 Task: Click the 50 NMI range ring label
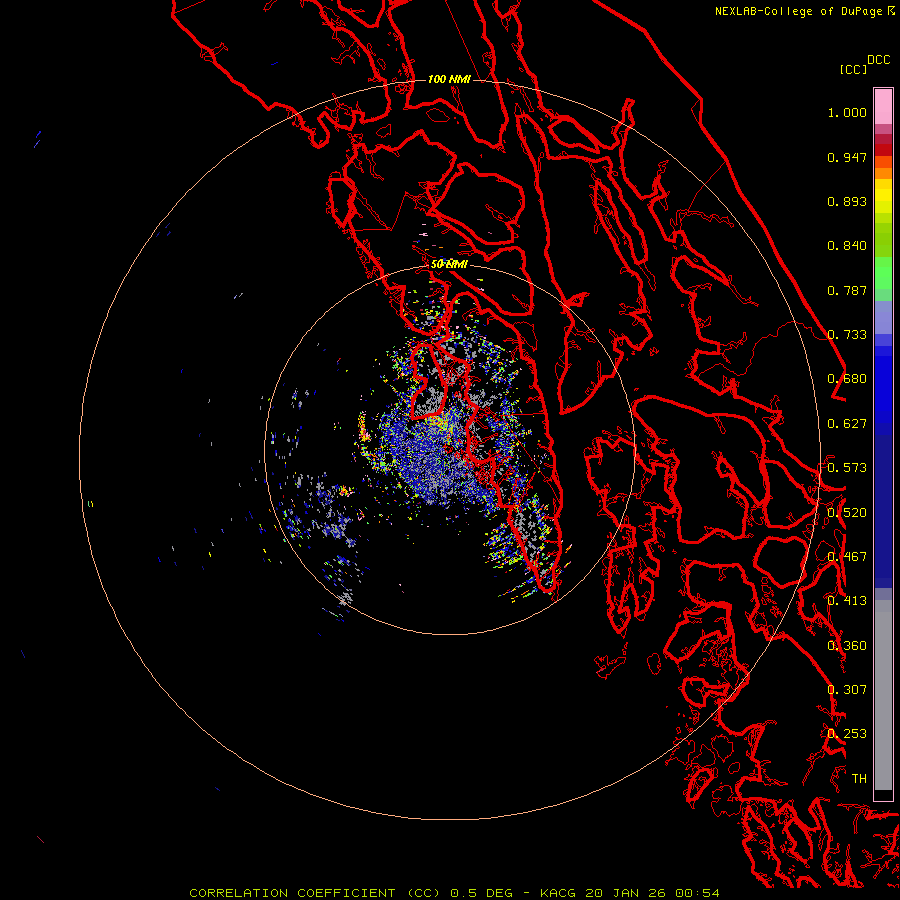pyautogui.click(x=449, y=265)
